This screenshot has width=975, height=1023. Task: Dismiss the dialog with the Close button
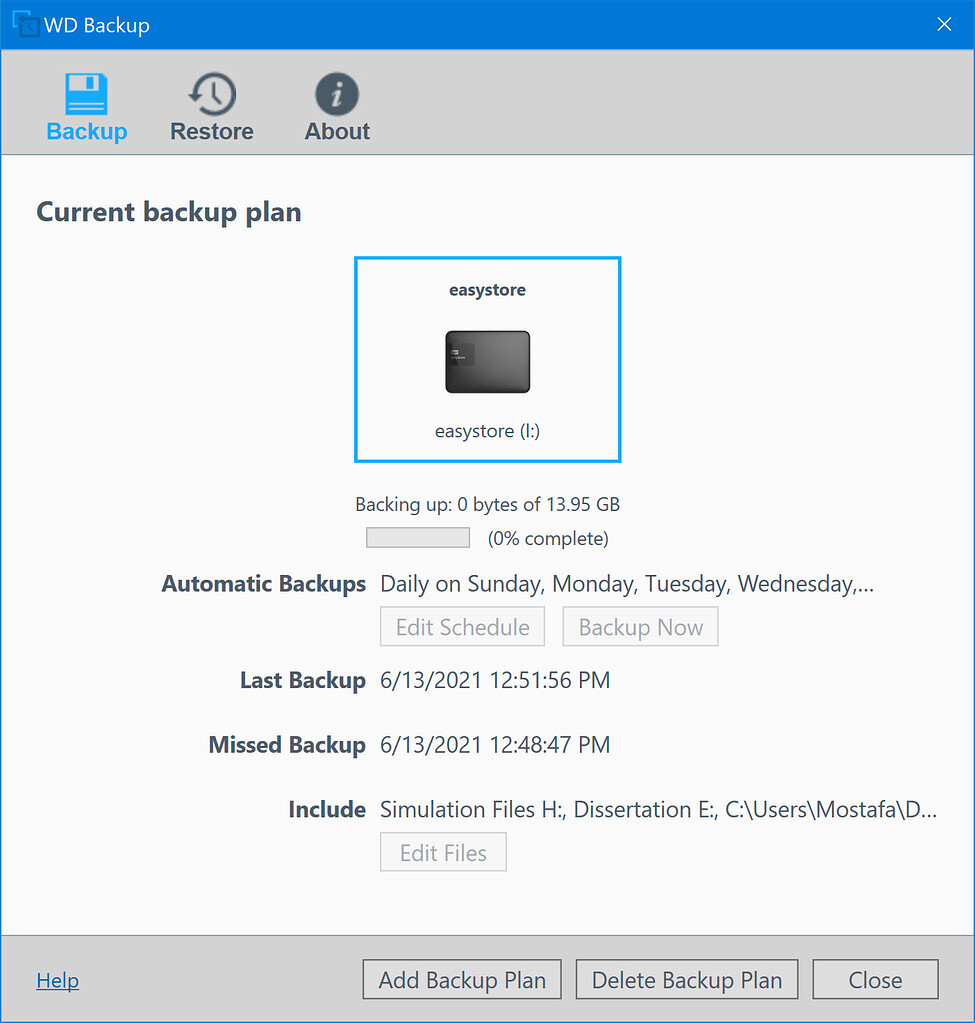874,979
